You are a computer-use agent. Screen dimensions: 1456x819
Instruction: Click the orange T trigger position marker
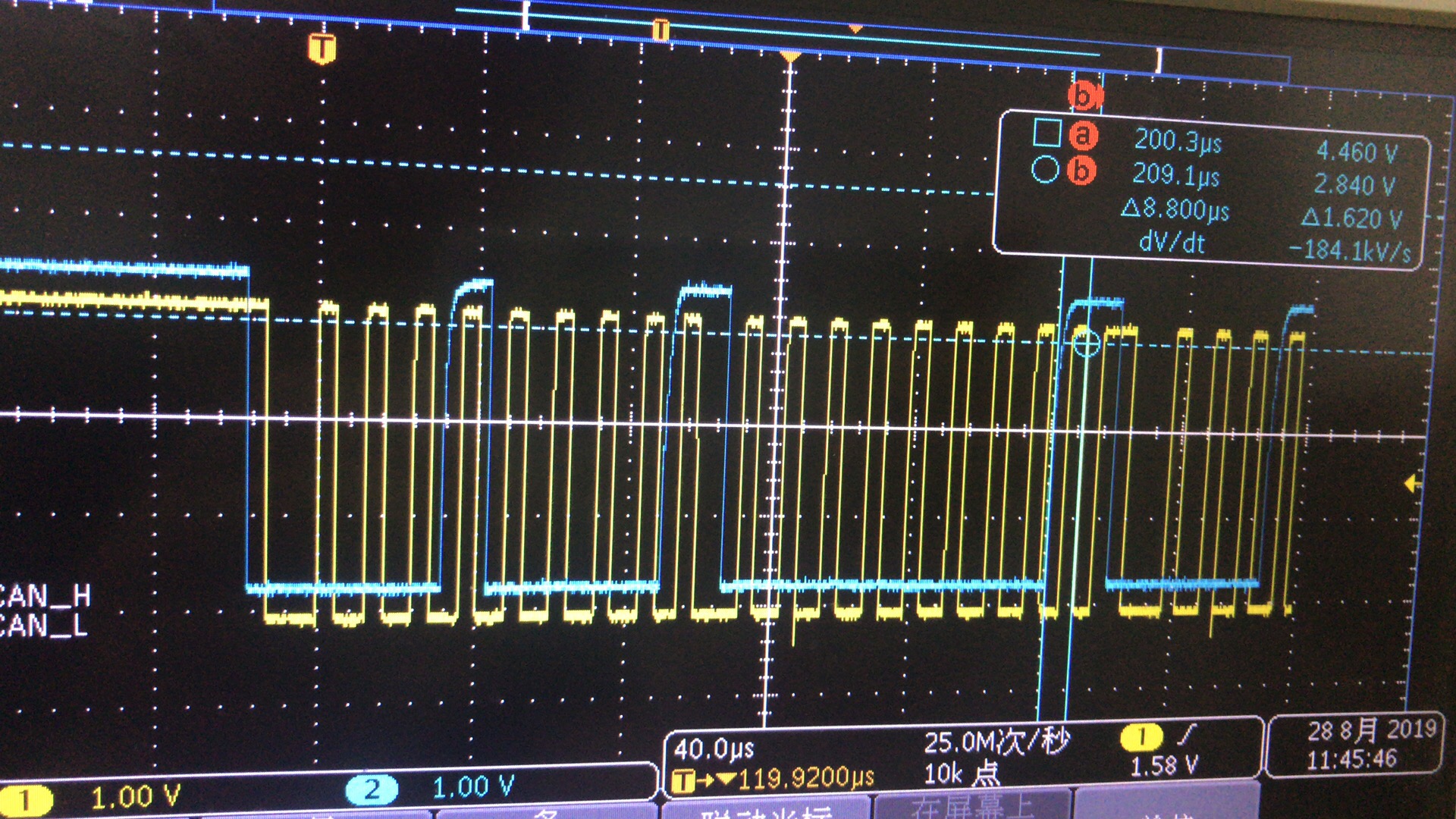click(322, 49)
